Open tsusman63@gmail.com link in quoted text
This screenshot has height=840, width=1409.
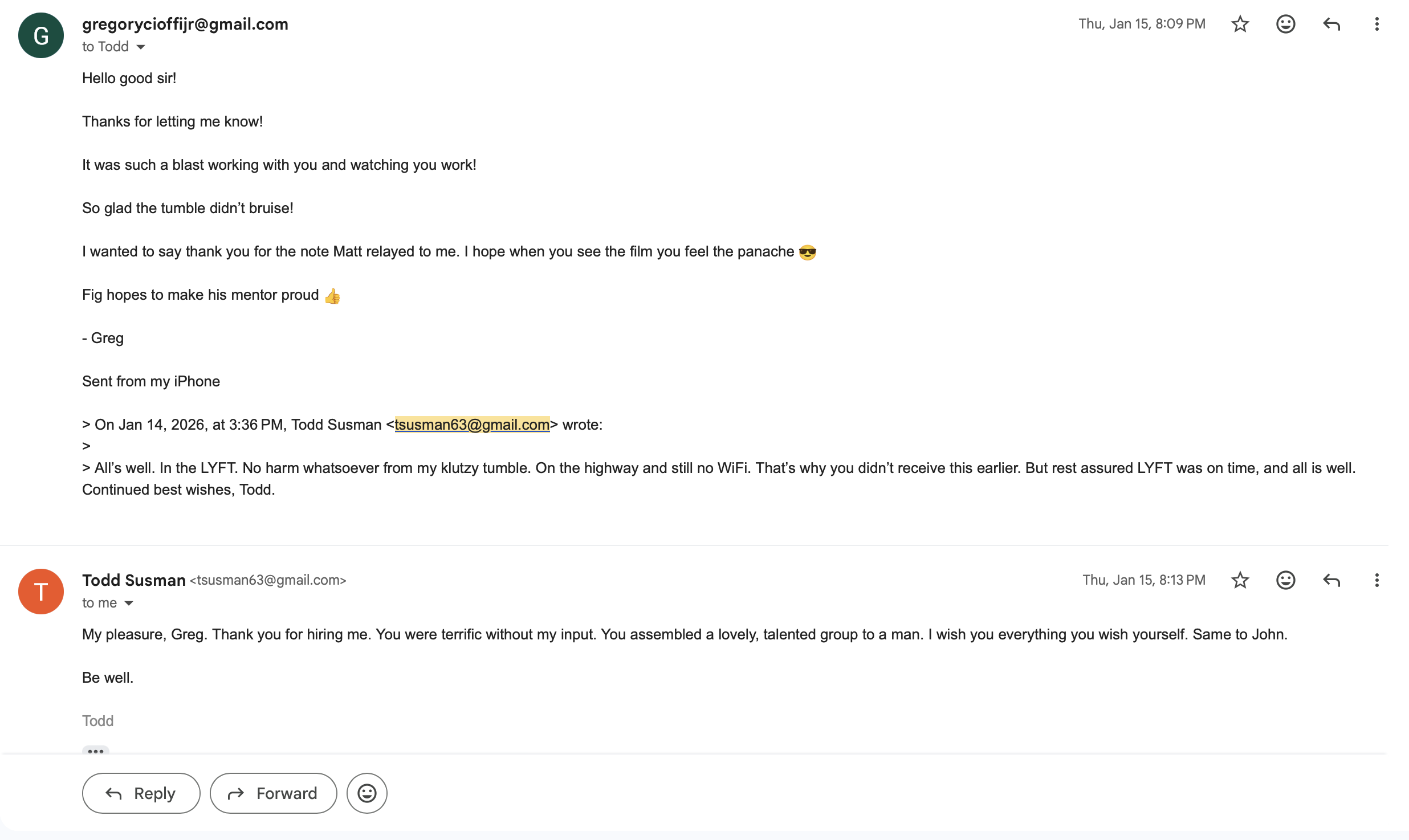coord(472,425)
